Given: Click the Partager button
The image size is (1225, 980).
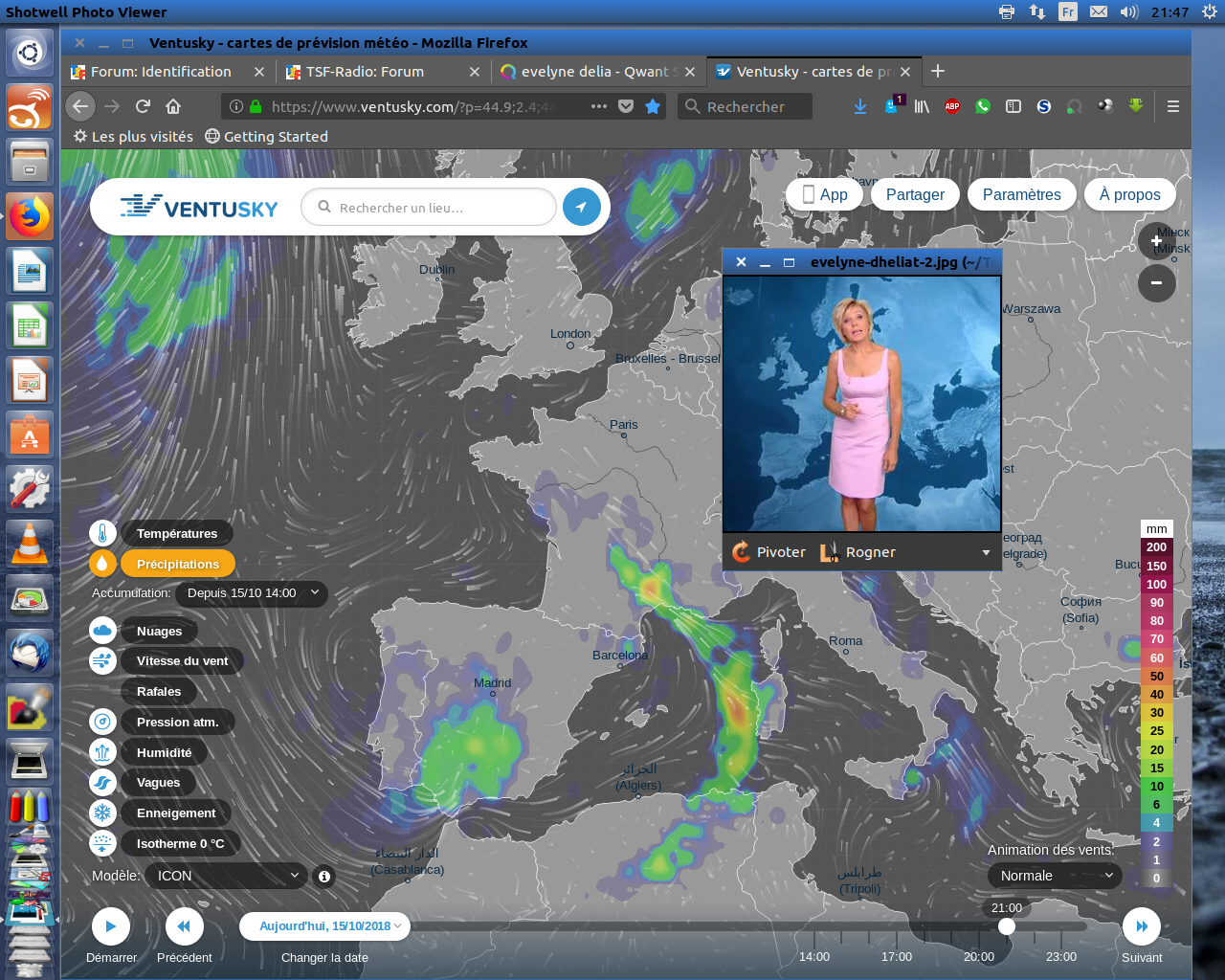Looking at the screenshot, I should pyautogui.click(x=915, y=194).
